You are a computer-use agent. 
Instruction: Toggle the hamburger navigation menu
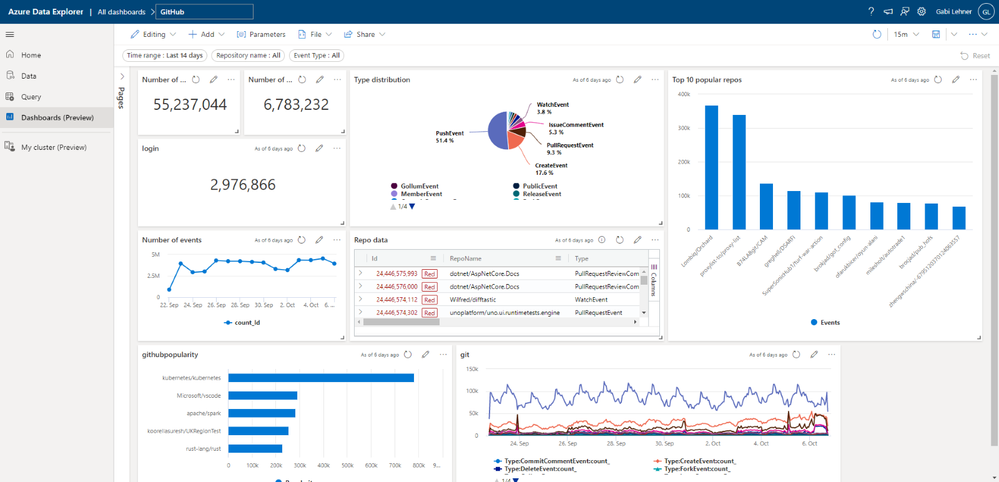point(10,34)
